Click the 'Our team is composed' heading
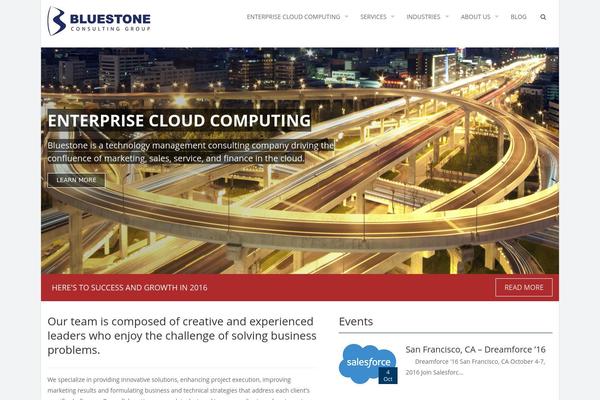The image size is (600, 400). click(x=182, y=336)
